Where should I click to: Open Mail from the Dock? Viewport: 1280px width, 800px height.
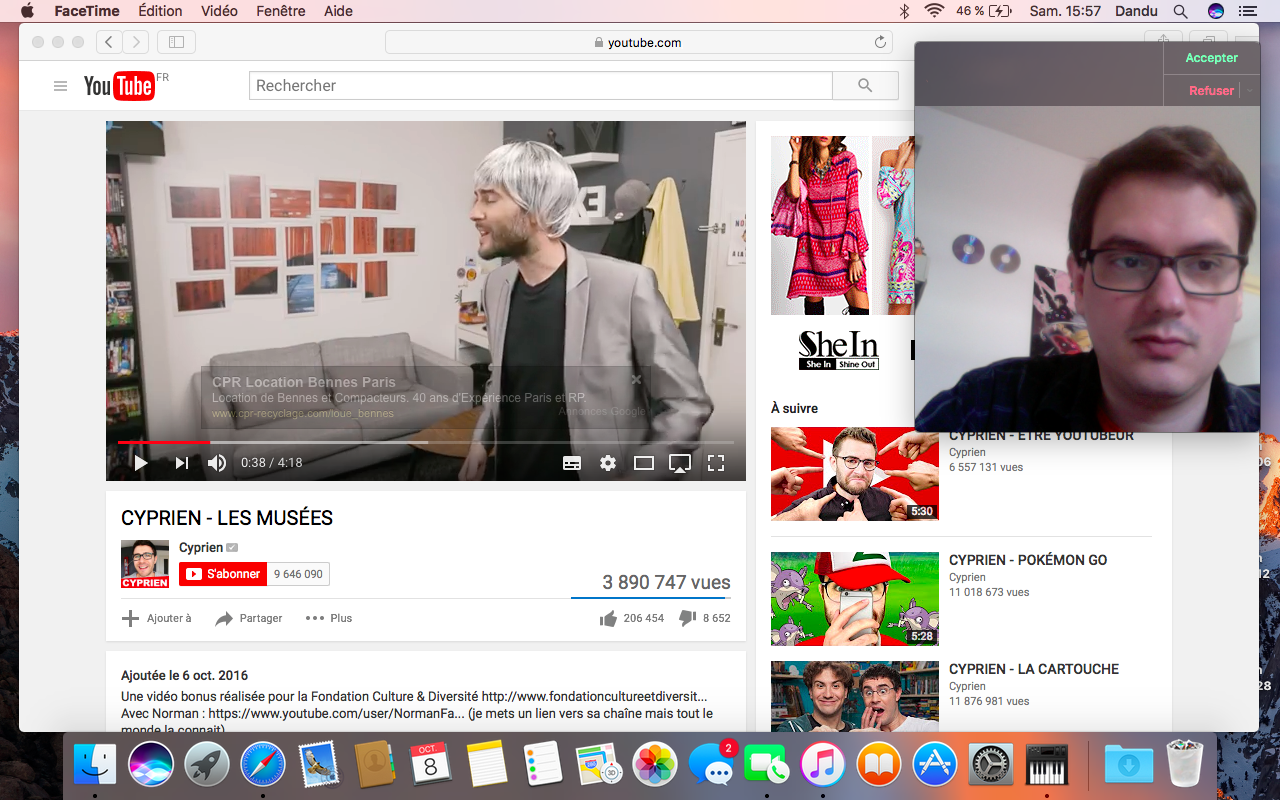319,765
